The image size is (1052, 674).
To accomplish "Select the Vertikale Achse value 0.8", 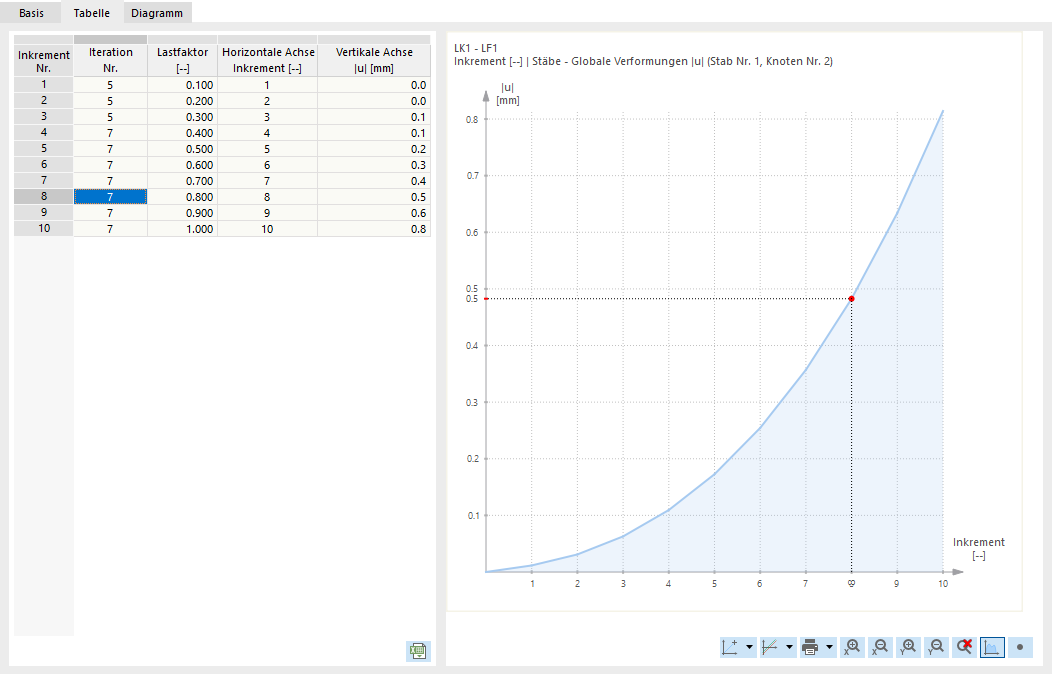I will [421, 228].
